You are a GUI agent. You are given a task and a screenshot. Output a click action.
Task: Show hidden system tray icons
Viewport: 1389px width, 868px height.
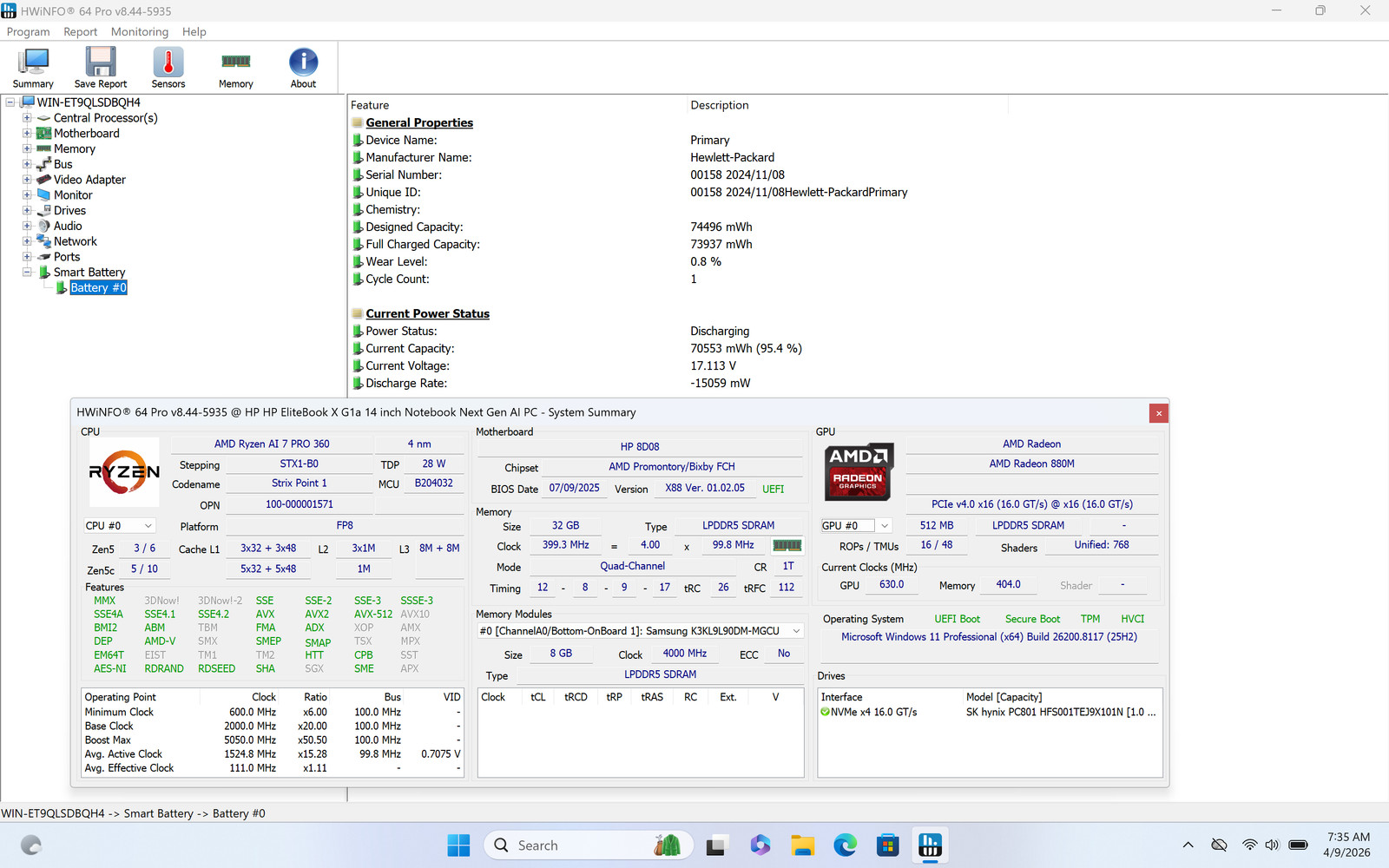[x=1188, y=845]
